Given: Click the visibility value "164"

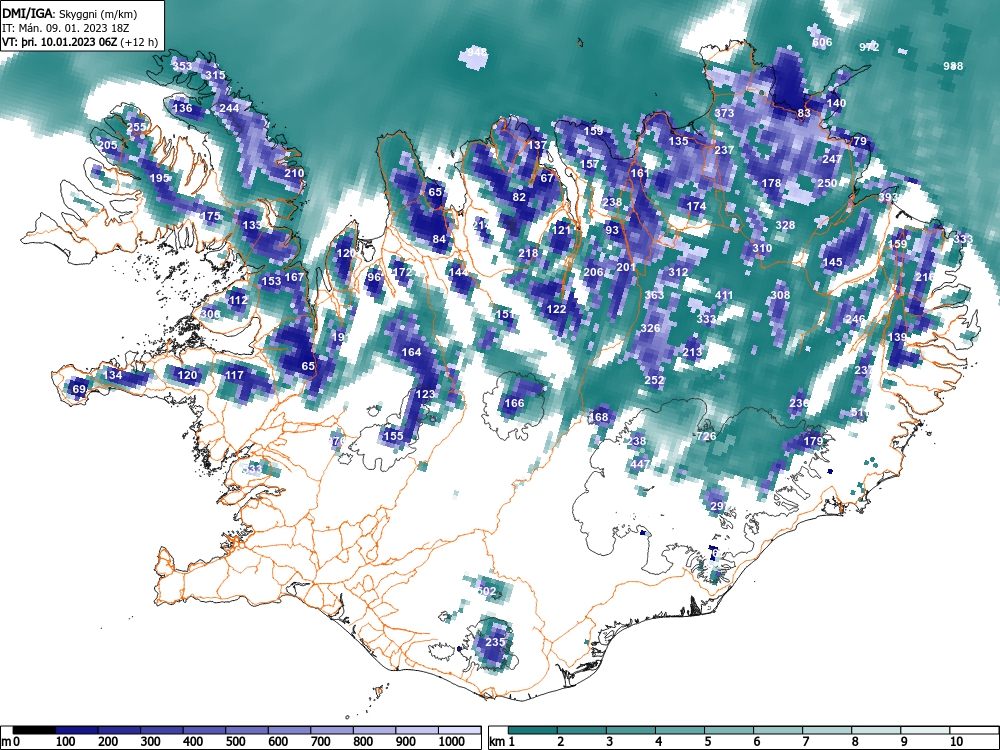Looking at the screenshot, I should [411, 351].
